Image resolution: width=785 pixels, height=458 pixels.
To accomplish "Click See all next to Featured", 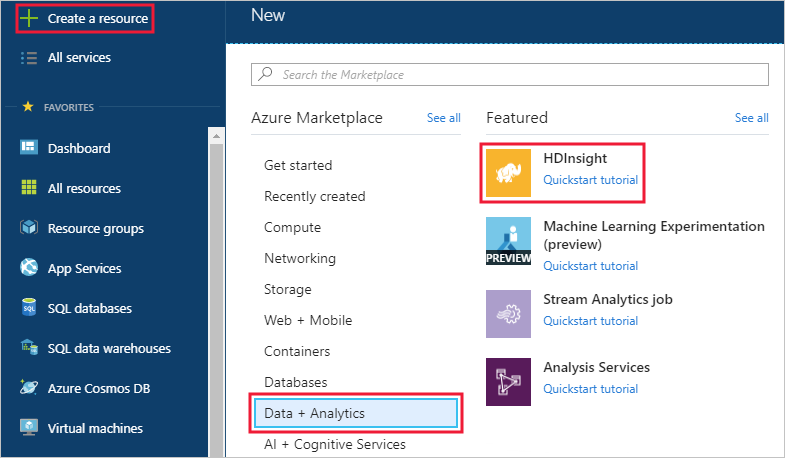I will pos(751,118).
